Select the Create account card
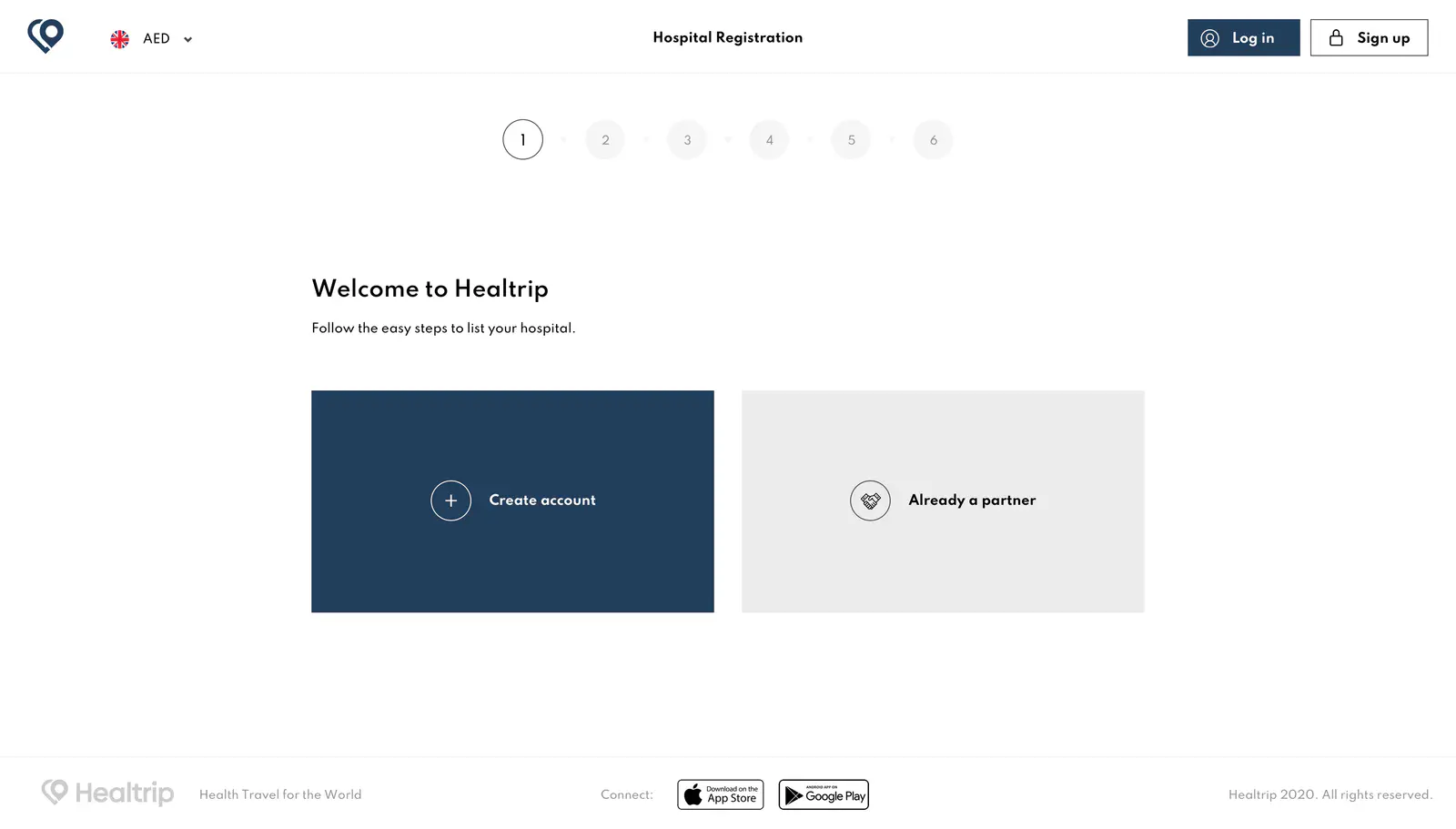 (512, 501)
